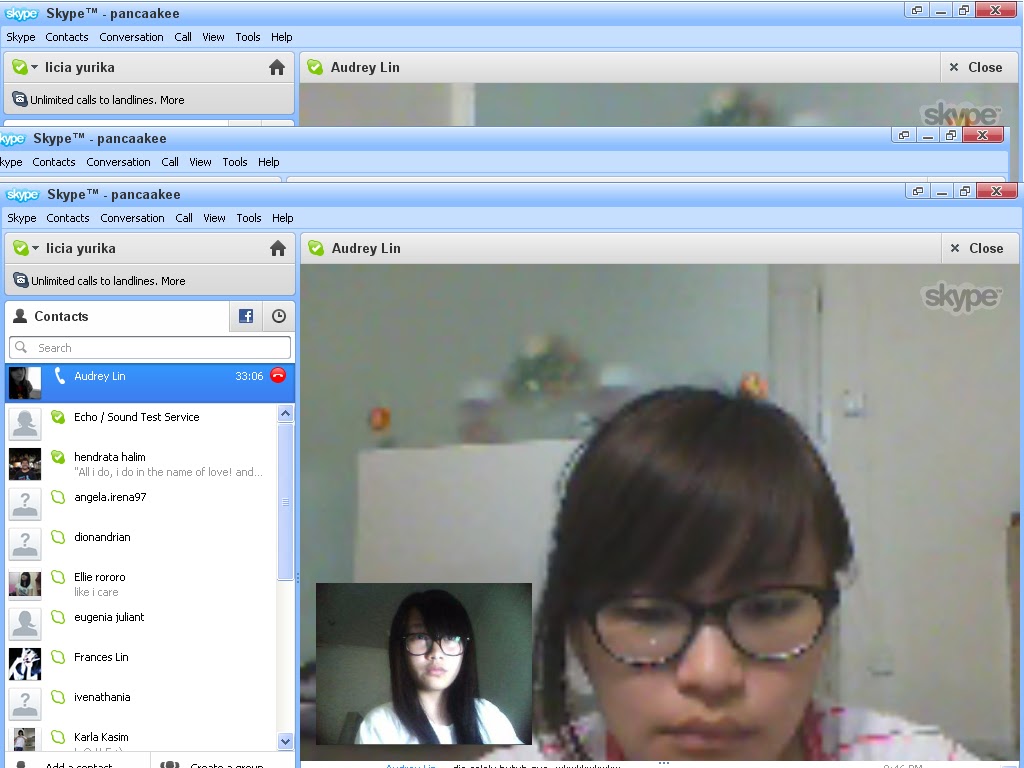Image resolution: width=1024 pixels, height=768 pixels.
Task: Restore down the front Skype window
Action: coord(965,191)
